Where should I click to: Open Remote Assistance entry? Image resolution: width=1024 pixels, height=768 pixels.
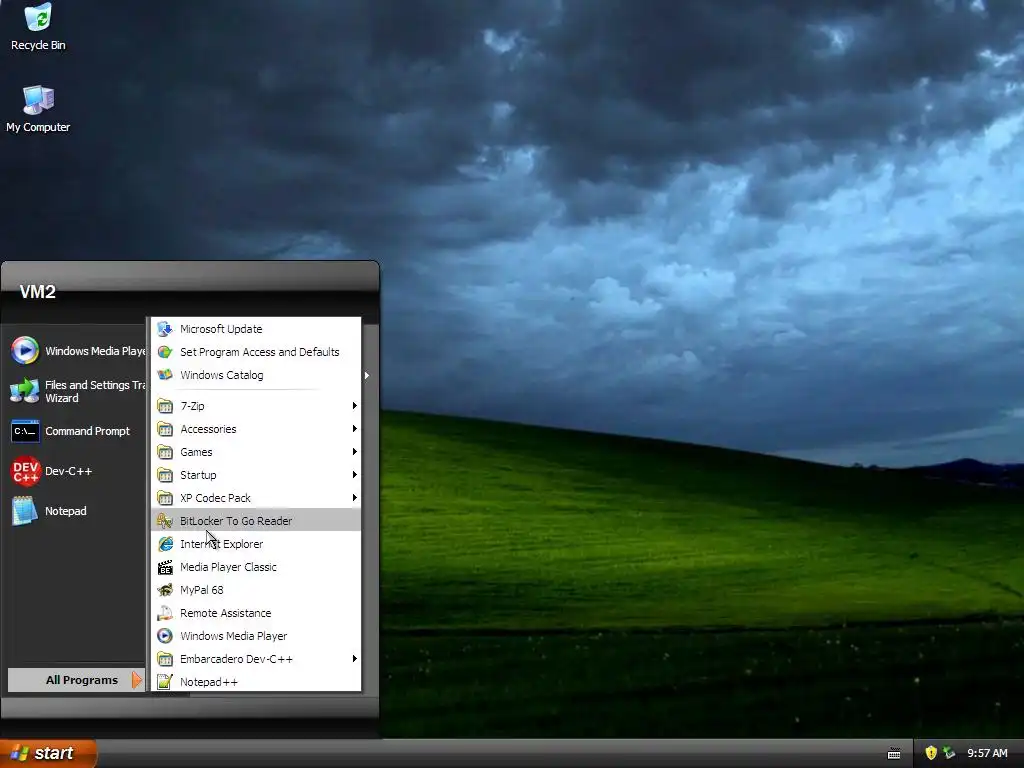coord(256,613)
